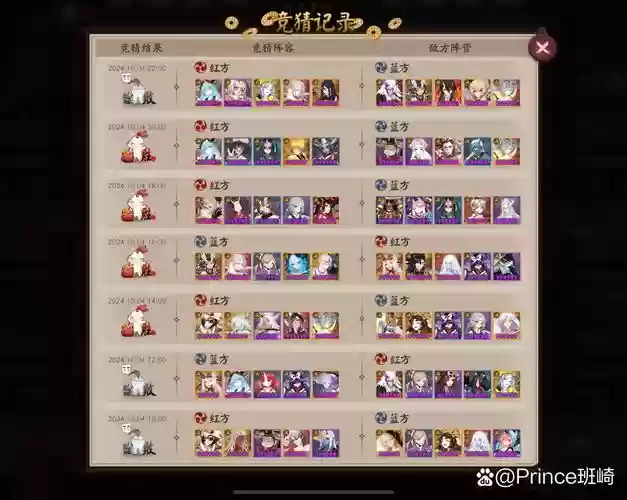Open the red-haired shikigami portrait in the 12:00 blue lineup
Viewport: 627px width, 500px height.
pyautogui.click(x=267, y=384)
